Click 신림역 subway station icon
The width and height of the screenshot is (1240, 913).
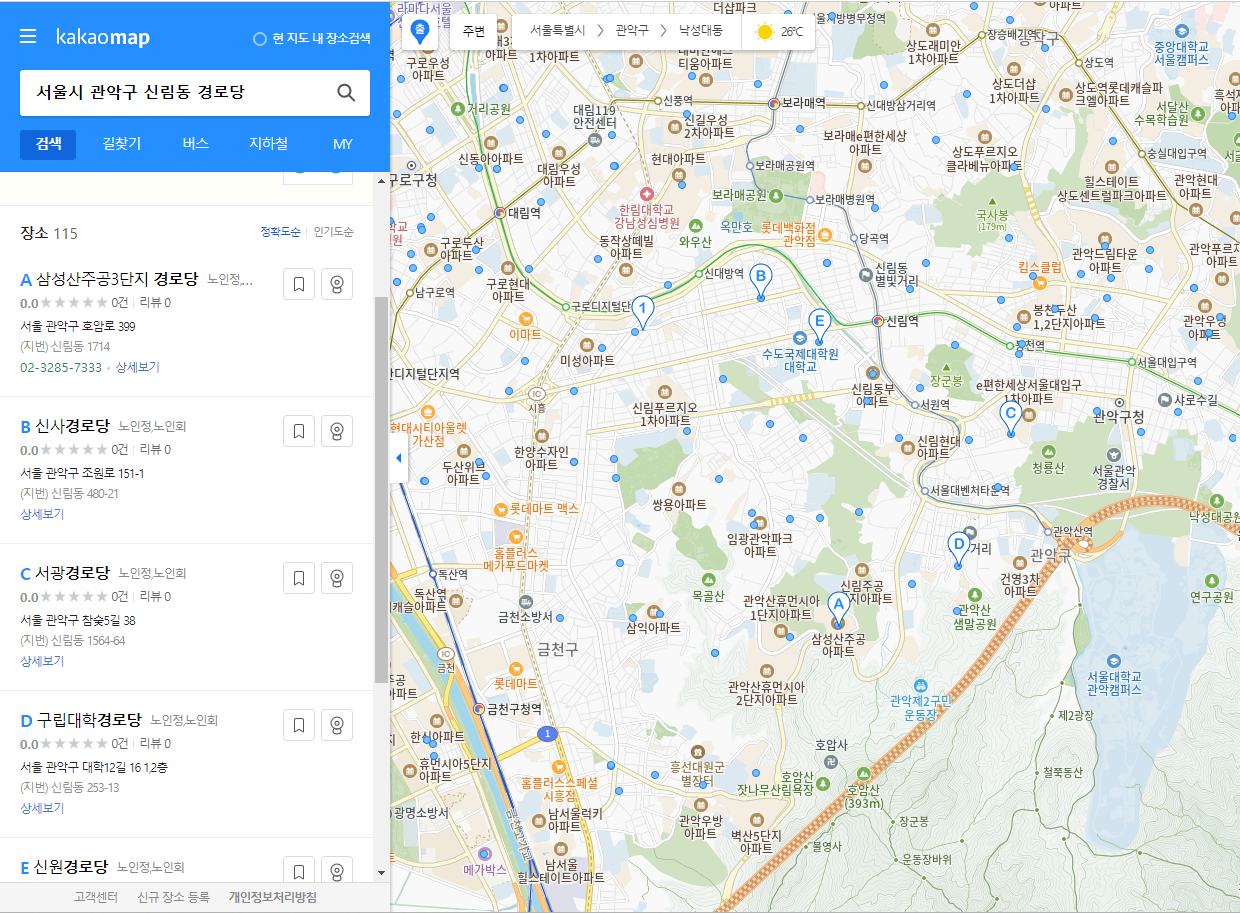(877, 321)
